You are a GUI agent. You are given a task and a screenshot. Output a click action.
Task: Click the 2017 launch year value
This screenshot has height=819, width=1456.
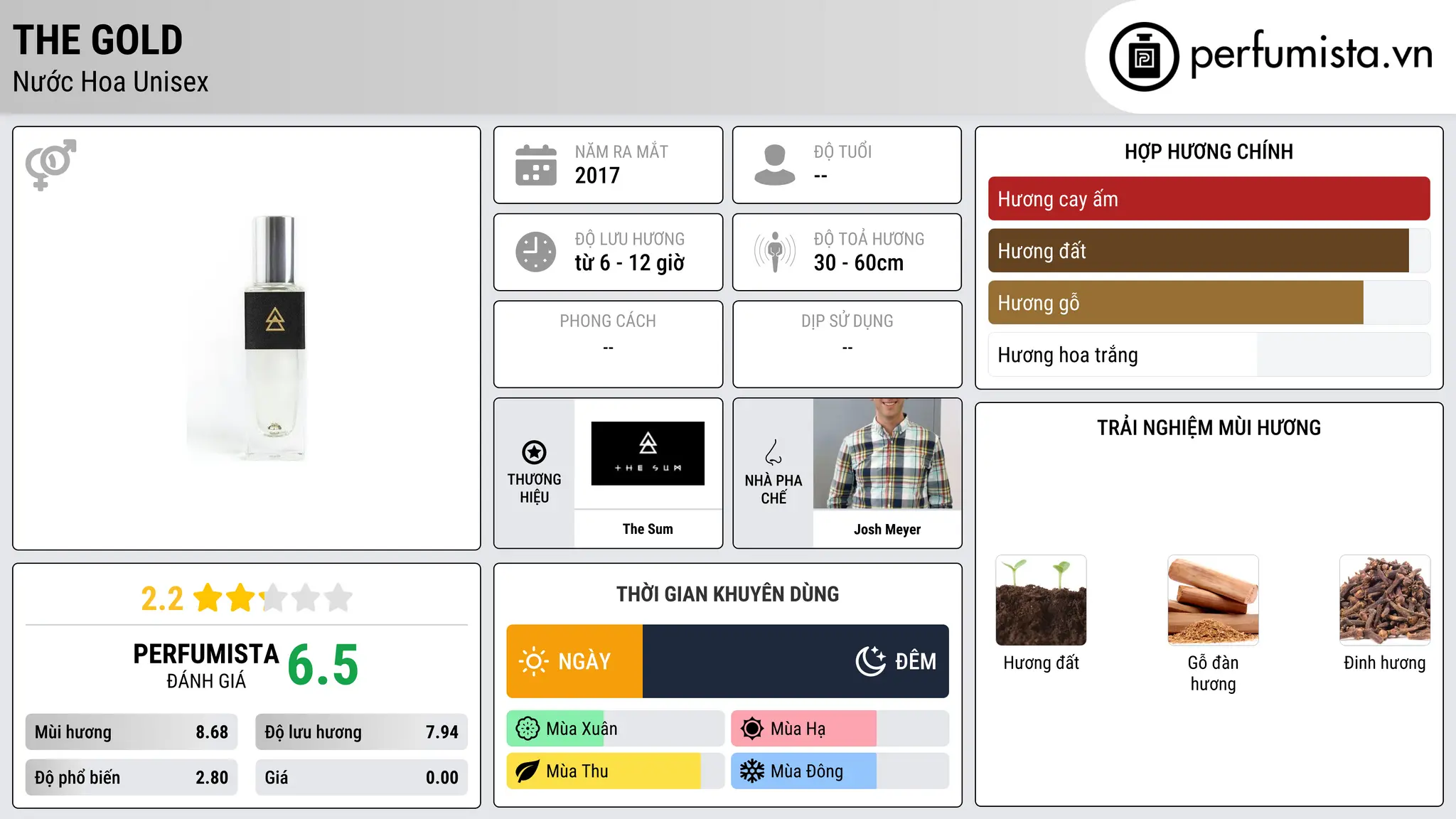(597, 176)
